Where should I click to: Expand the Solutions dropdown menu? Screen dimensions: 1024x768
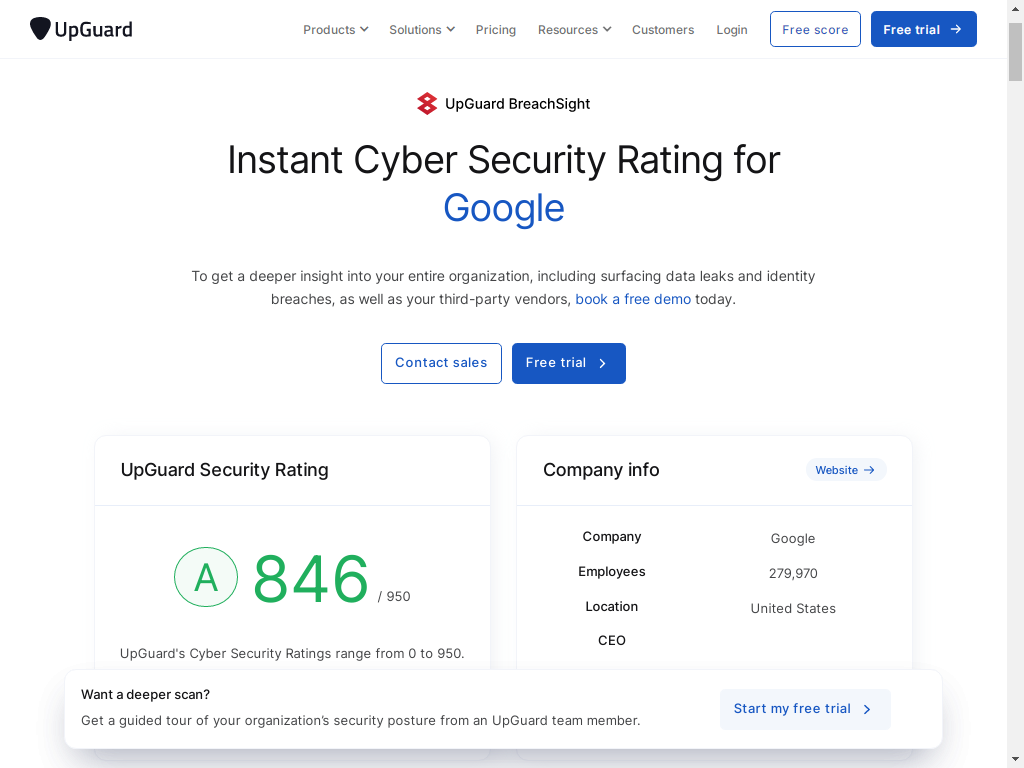(422, 29)
